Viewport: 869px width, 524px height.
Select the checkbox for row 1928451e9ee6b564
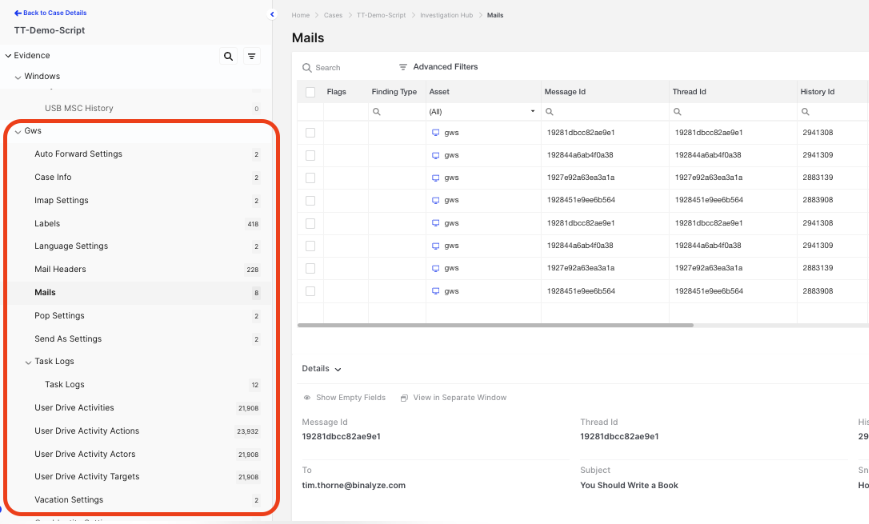coord(310,200)
